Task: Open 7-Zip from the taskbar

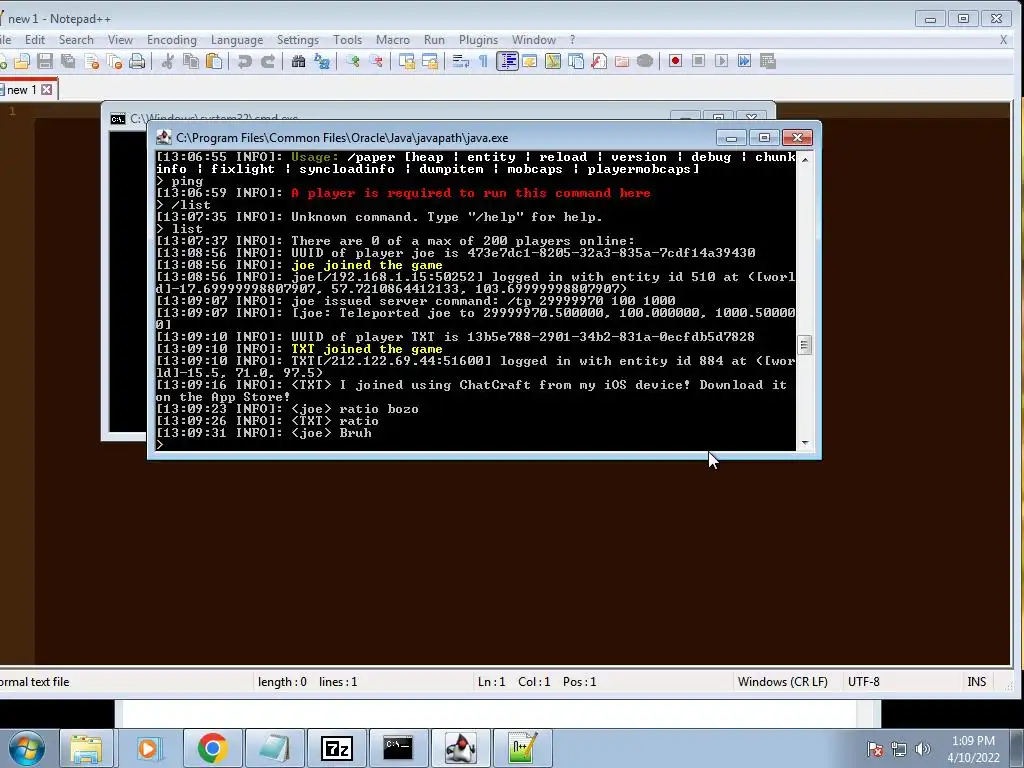Action: pyautogui.click(x=336, y=748)
